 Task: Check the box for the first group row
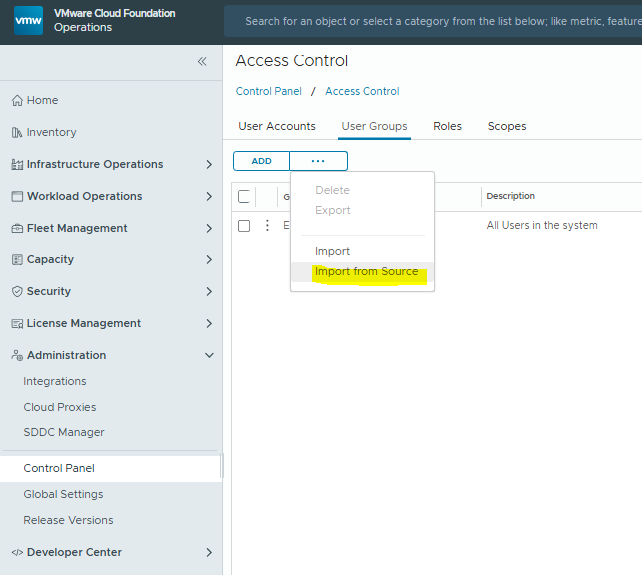click(244, 226)
